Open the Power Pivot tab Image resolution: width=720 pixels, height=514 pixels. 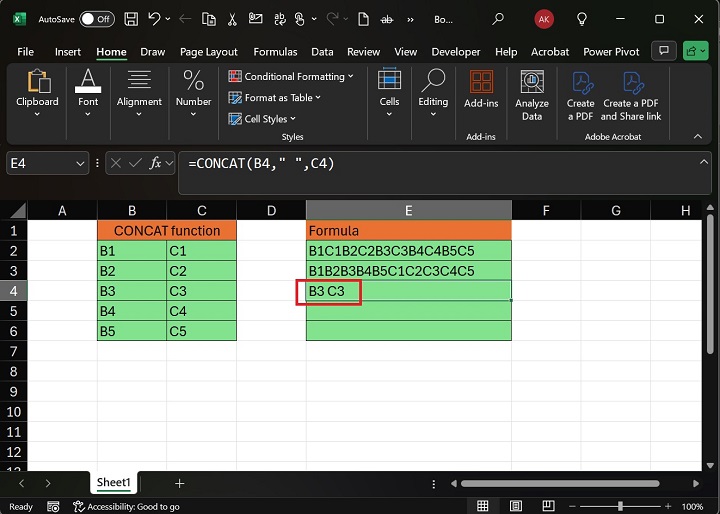pos(612,52)
